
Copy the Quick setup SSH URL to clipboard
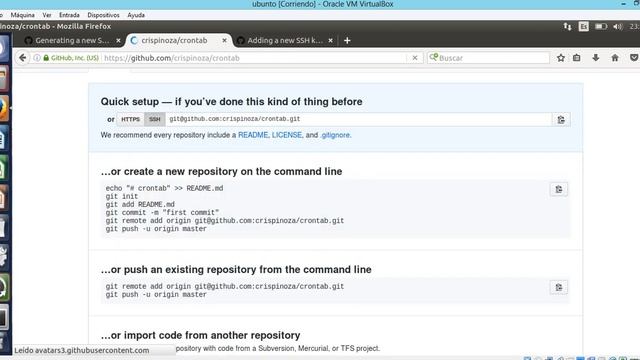[x=561, y=120]
